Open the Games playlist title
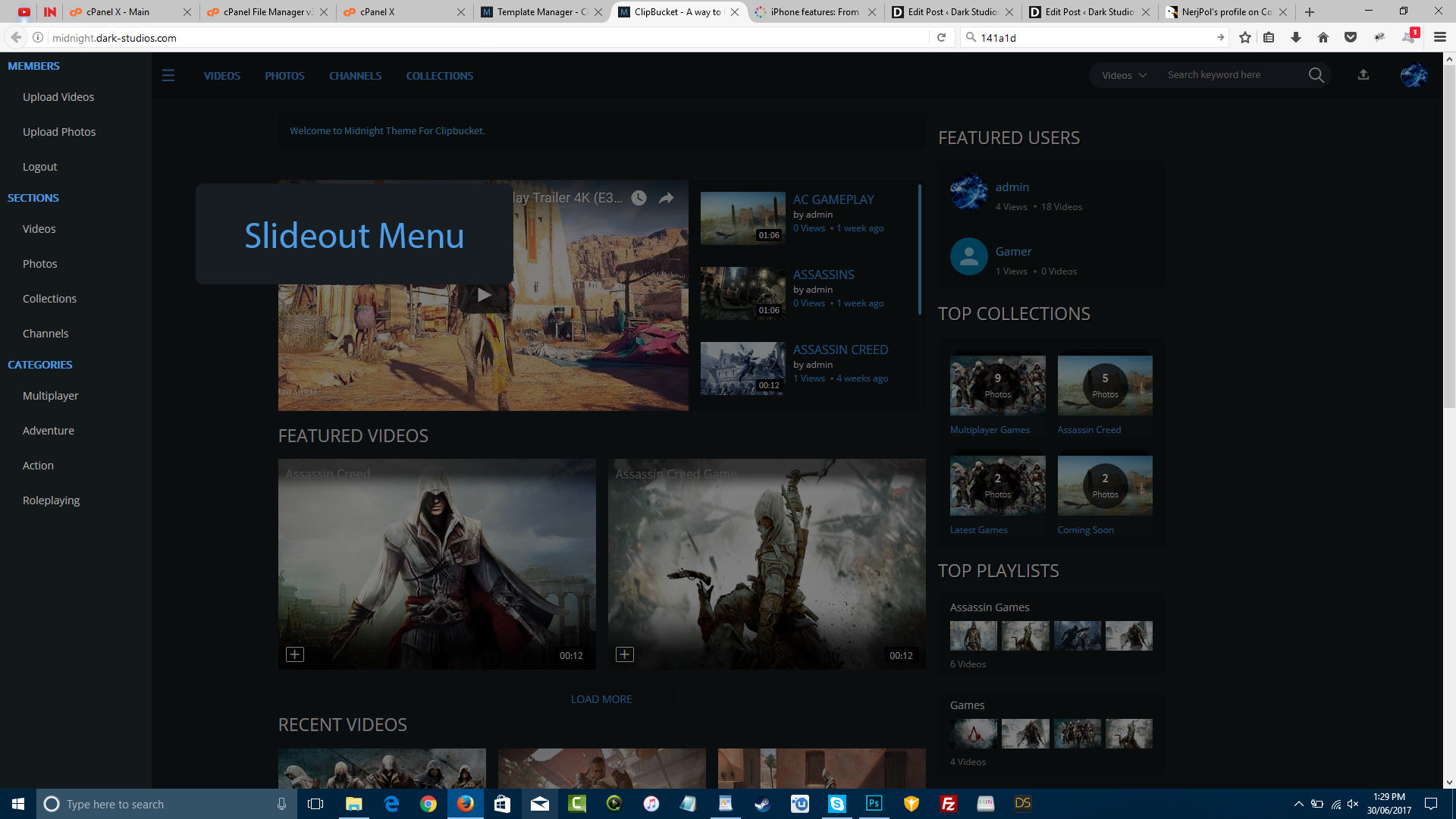This screenshot has height=819, width=1456. [x=968, y=705]
